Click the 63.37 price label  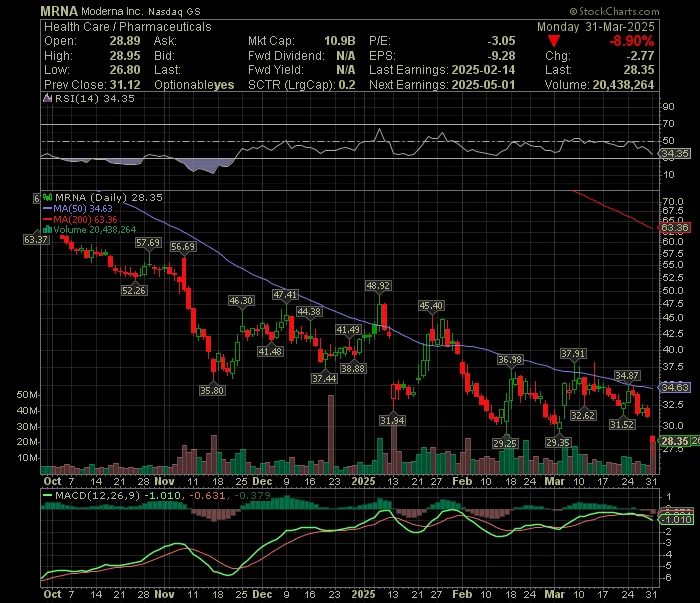tap(36, 240)
